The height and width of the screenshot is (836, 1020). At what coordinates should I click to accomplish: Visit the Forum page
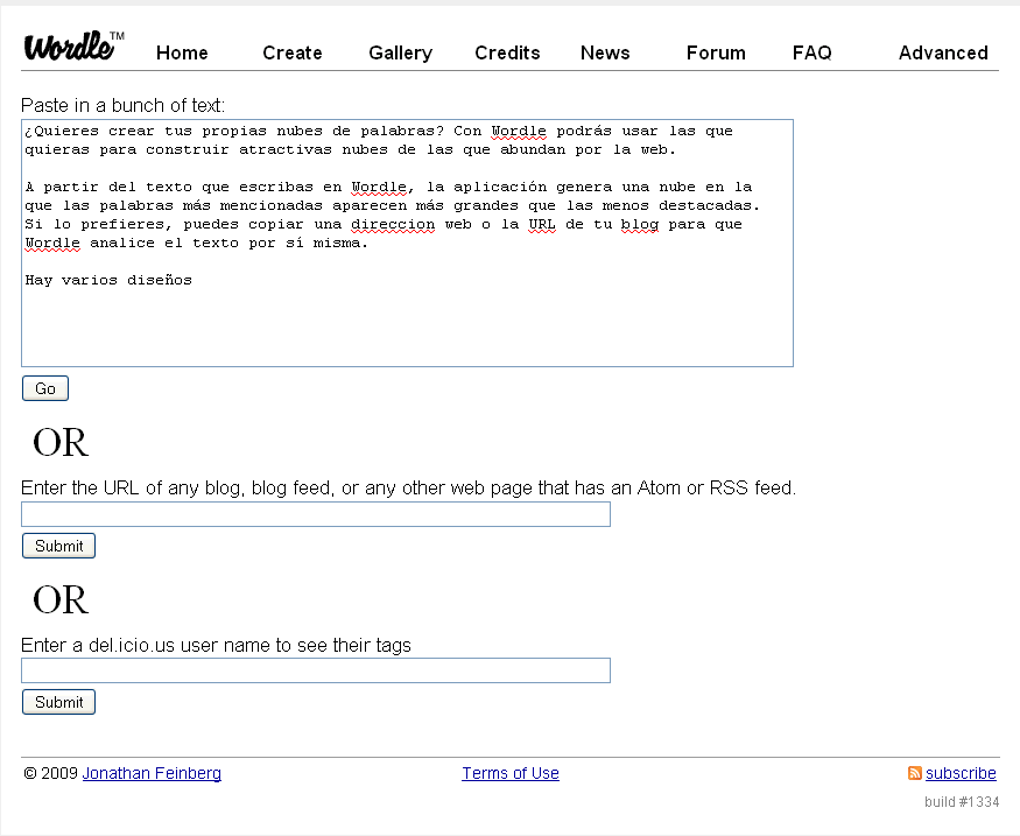[716, 53]
